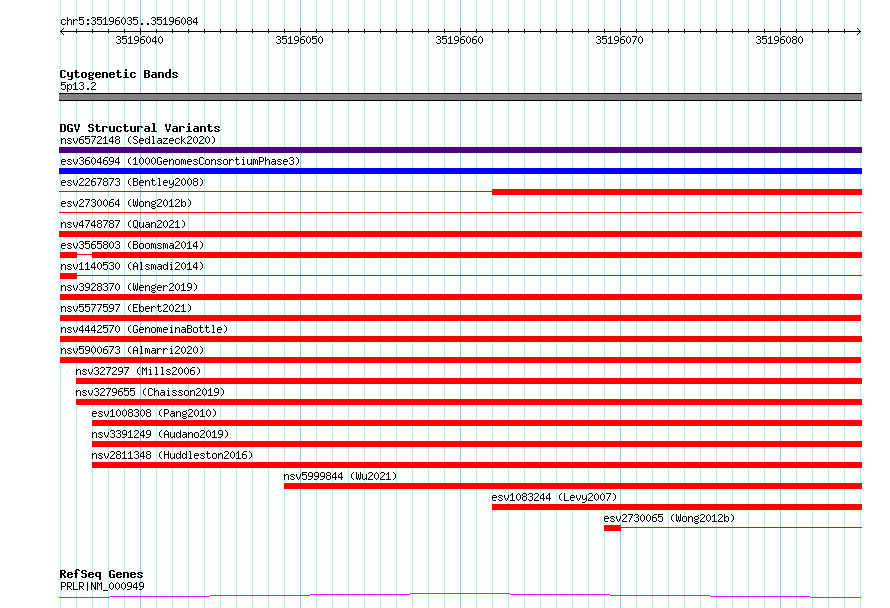Open the esv2267873 (Bentley2008) variant
The height and width of the screenshot is (608, 890).
click(132, 182)
